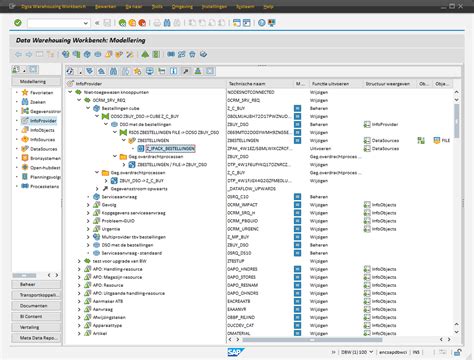Click the Expand all nodes icon in tree toolbar
This screenshot has width=474, height=360.
(89, 71)
